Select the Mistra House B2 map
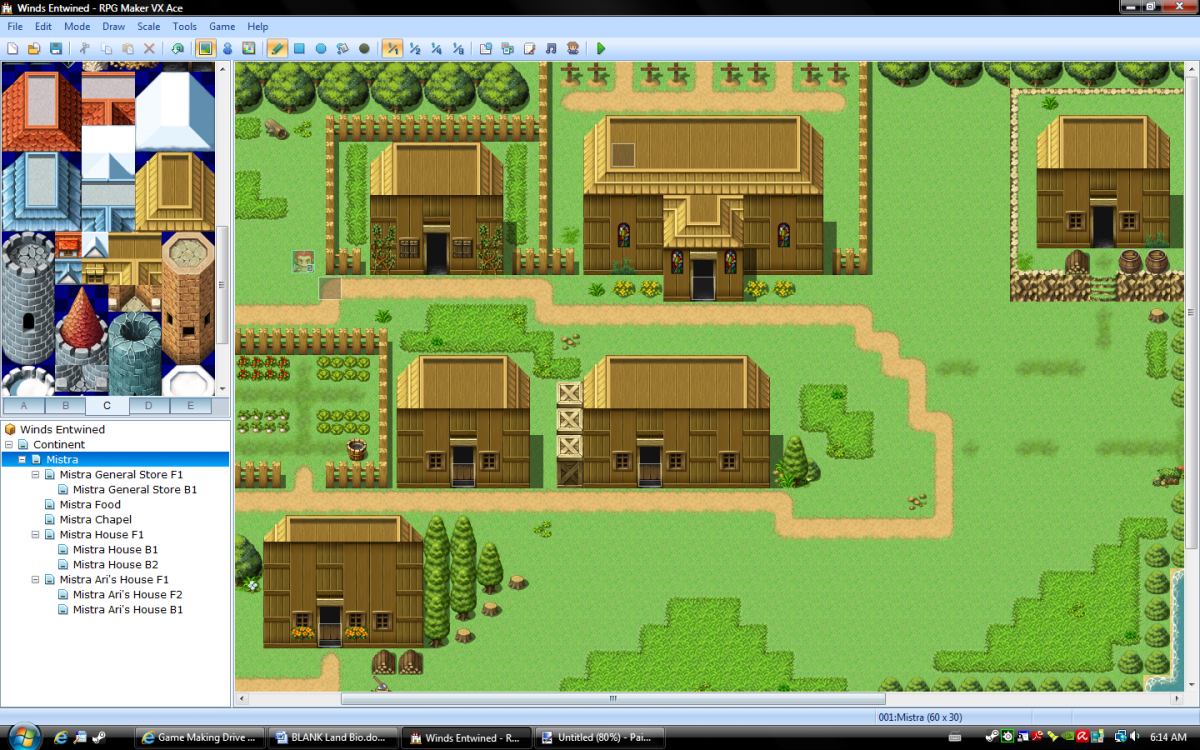The width and height of the screenshot is (1200, 750). point(115,565)
